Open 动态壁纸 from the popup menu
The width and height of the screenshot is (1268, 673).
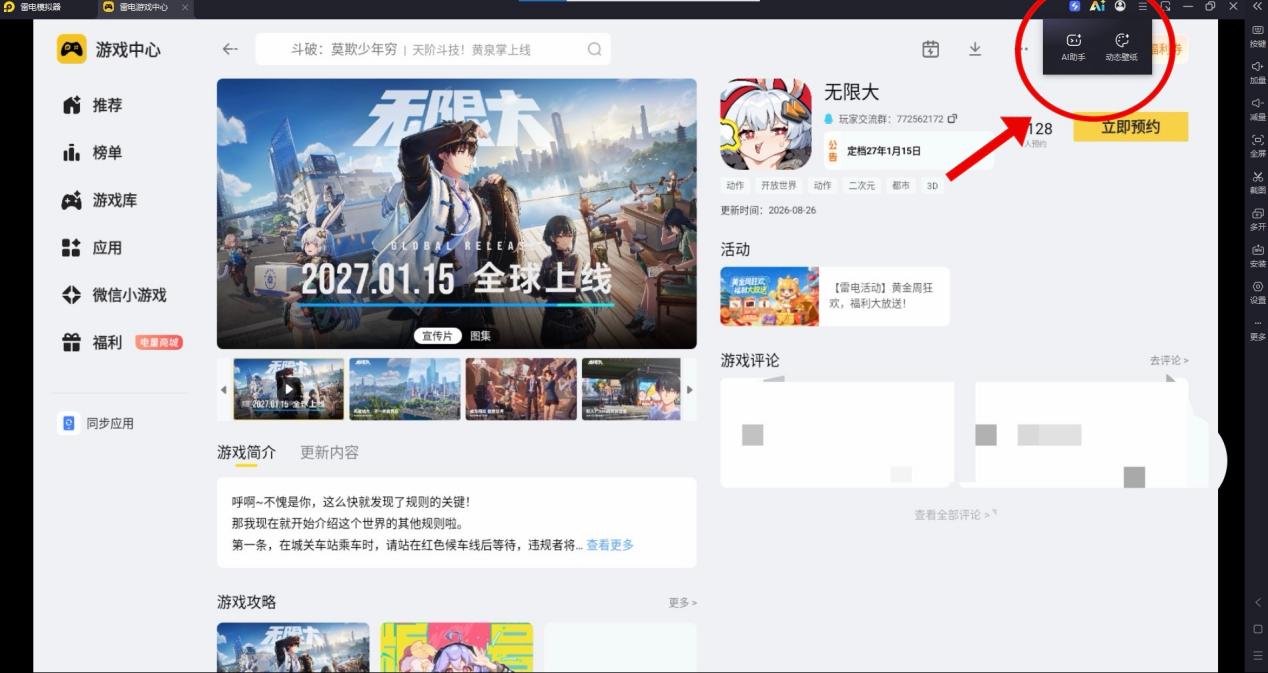pyautogui.click(x=1122, y=47)
